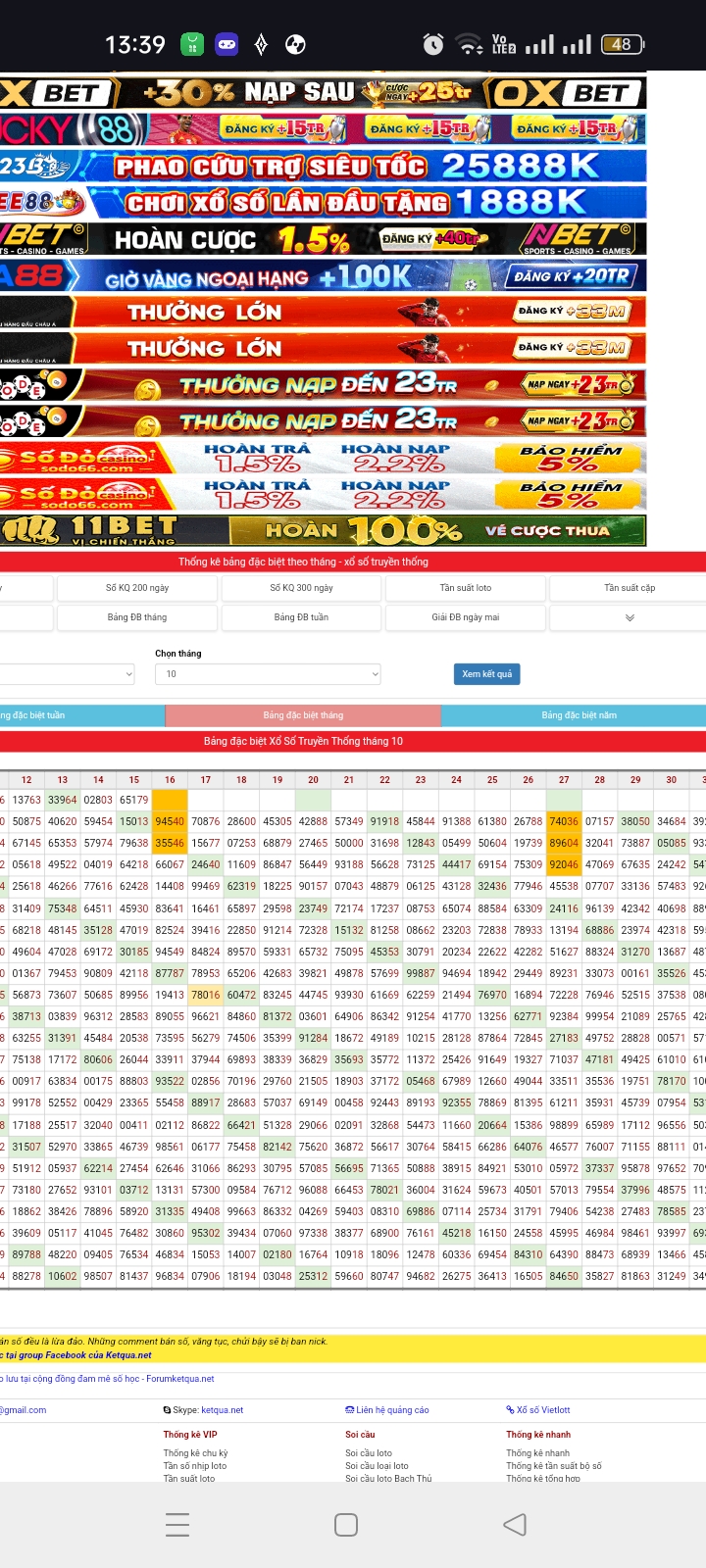Click the green cell 91918
Image resolution: width=706 pixels, height=1568 pixels.
point(384,821)
